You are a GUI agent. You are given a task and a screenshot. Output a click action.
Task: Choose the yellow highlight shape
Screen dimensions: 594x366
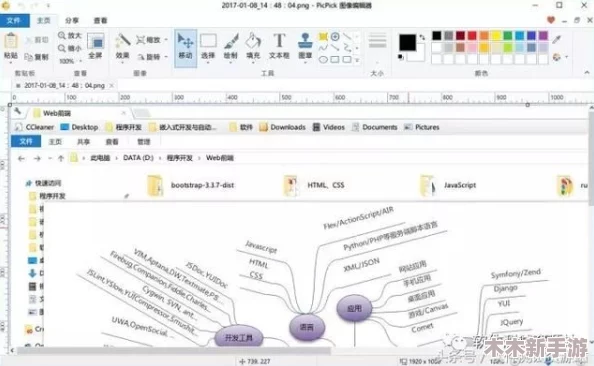323,37
